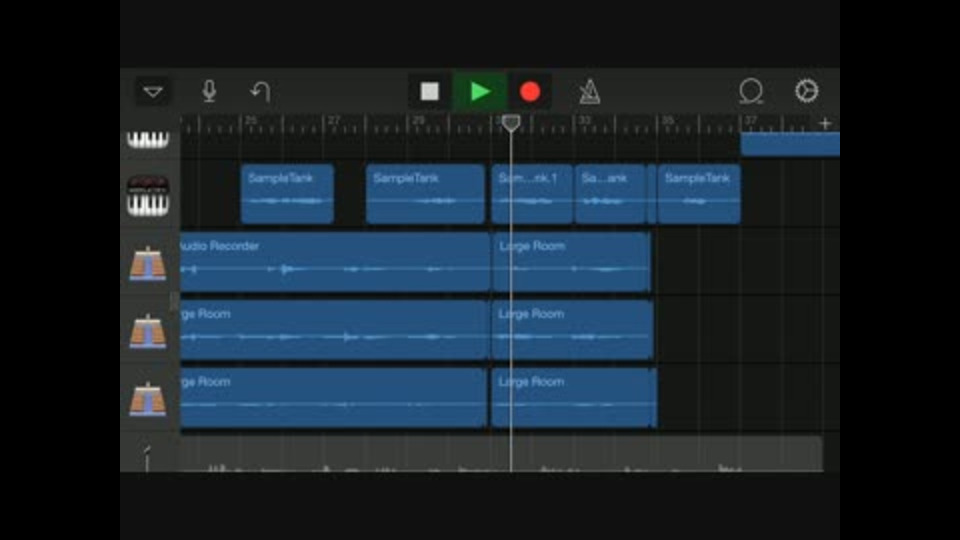Add song section with plus button
Screen dimensions: 960x540
tap(825, 124)
